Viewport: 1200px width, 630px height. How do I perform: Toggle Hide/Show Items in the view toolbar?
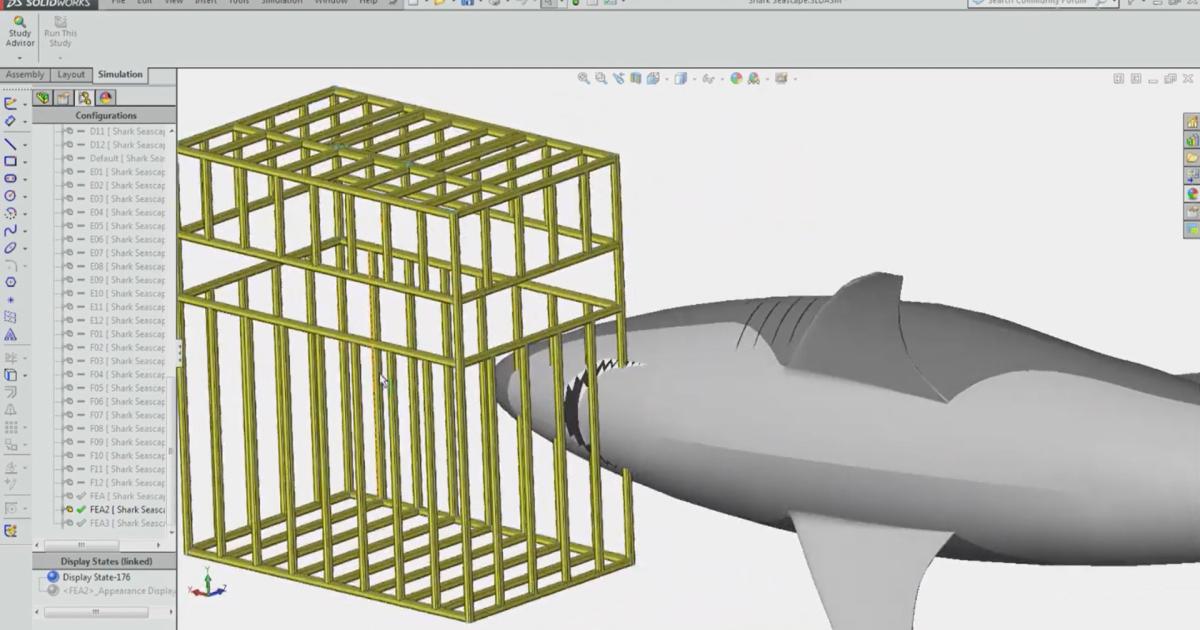coord(707,77)
